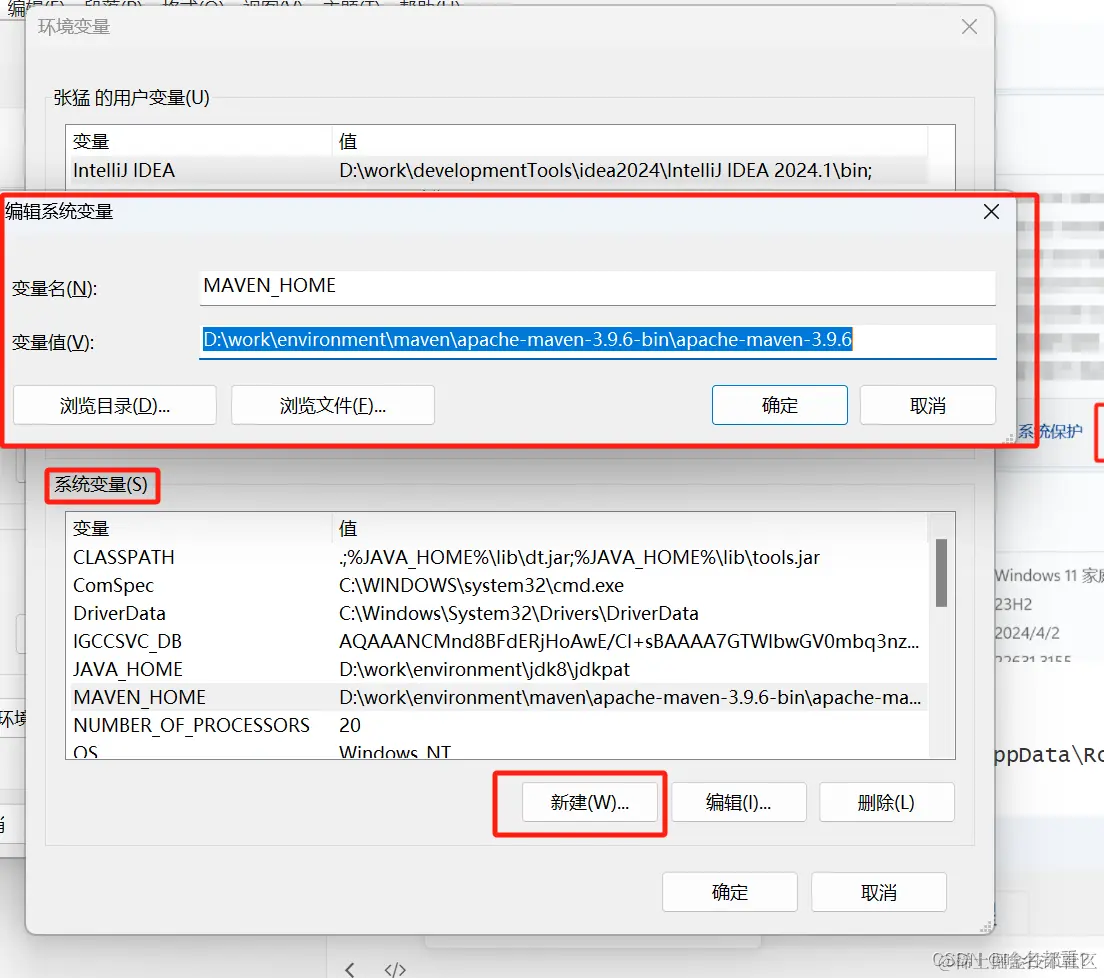
Task: Close the 编辑系统变量 dialog
Action: 991,211
